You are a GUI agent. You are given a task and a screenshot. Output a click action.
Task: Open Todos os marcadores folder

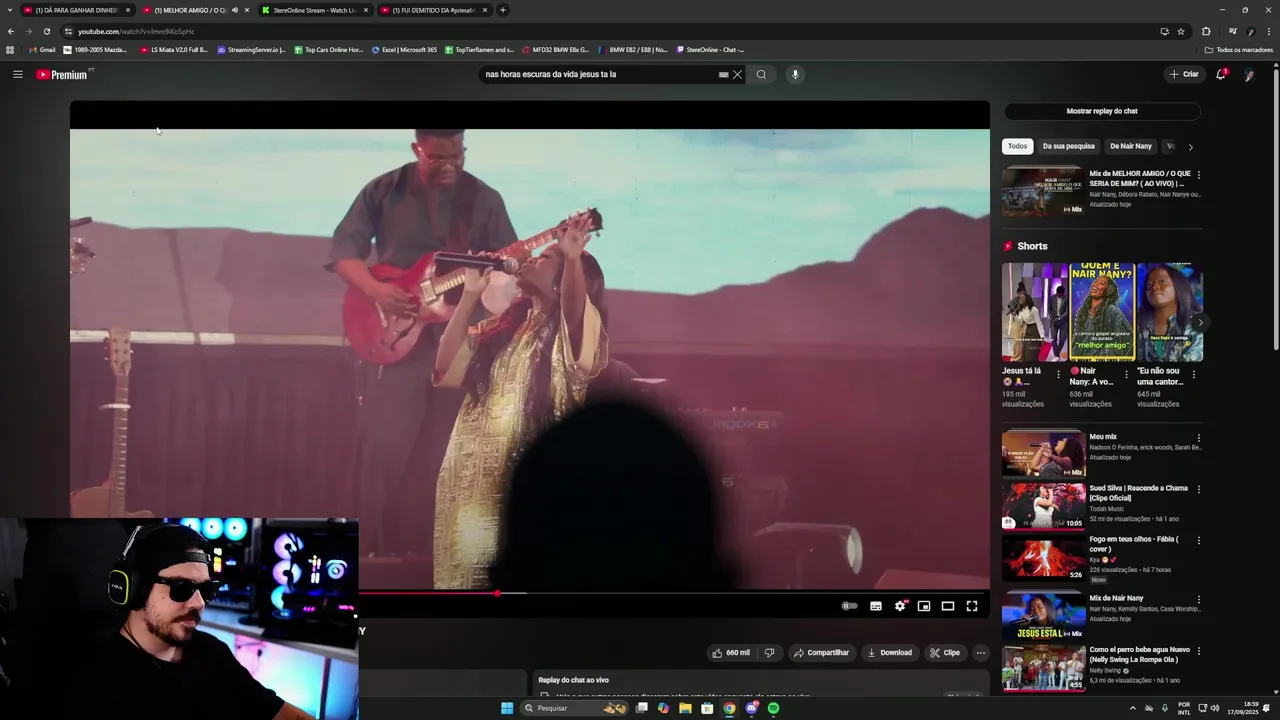tap(1239, 50)
